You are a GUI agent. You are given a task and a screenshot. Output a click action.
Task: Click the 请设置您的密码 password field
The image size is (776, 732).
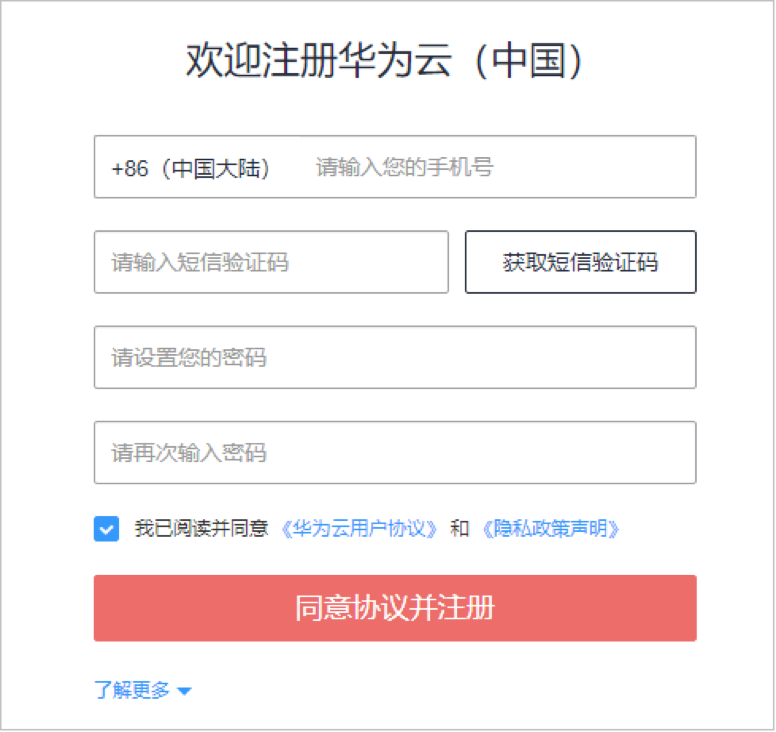click(395, 358)
